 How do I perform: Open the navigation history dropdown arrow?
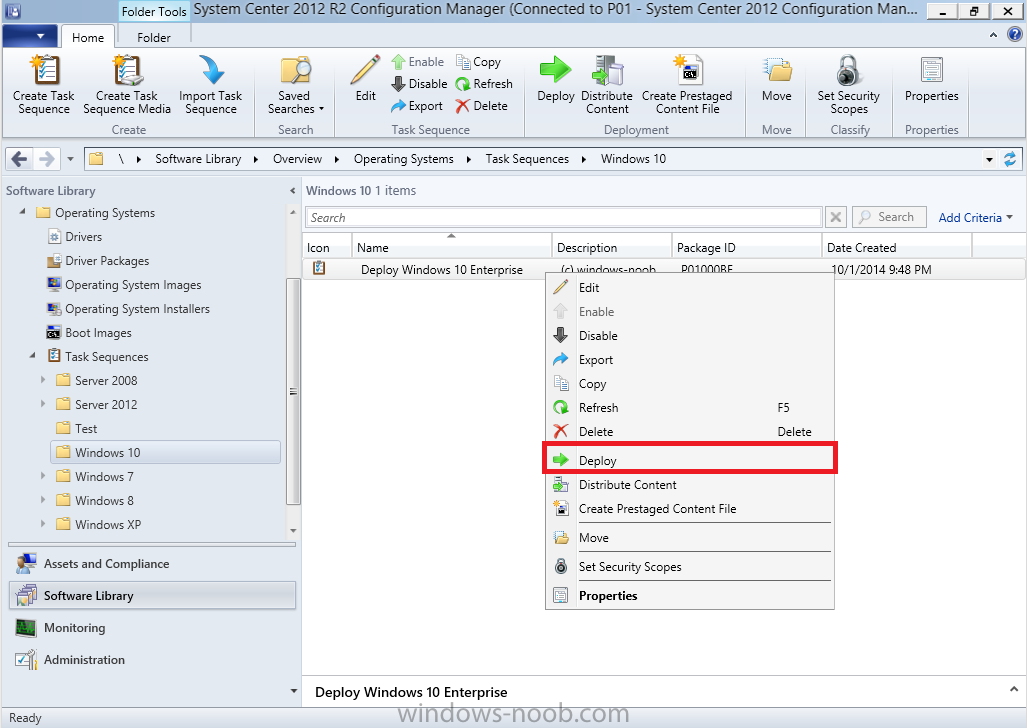tap(70, 159)
